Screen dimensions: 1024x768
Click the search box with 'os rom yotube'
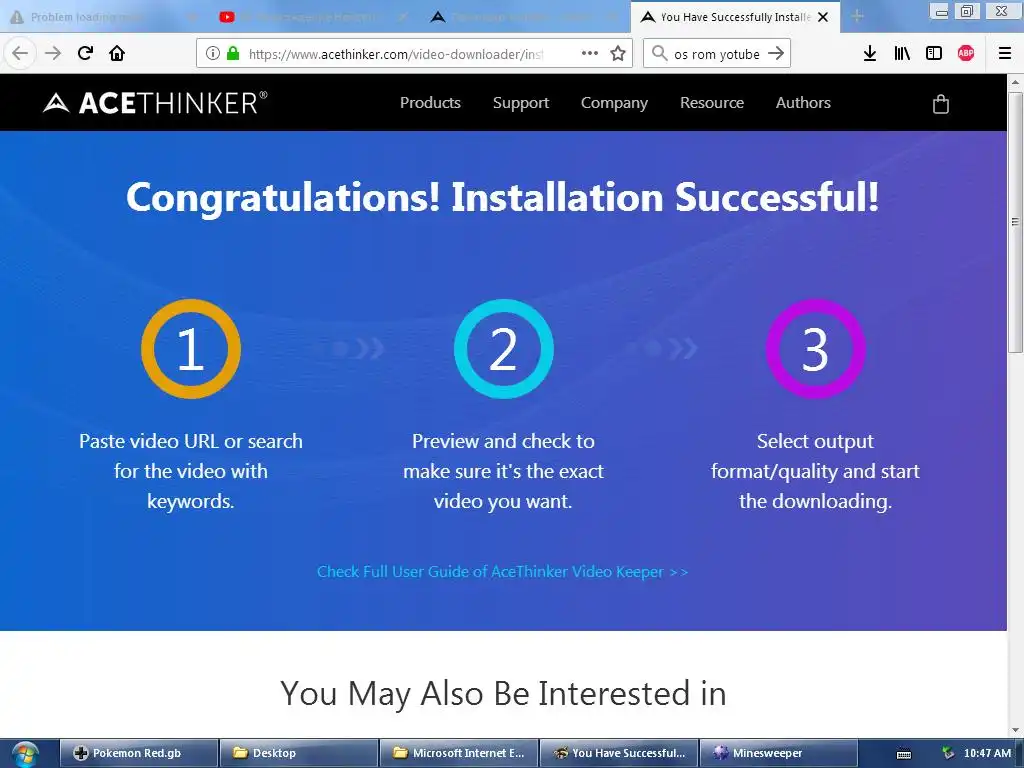pos(717,54)
